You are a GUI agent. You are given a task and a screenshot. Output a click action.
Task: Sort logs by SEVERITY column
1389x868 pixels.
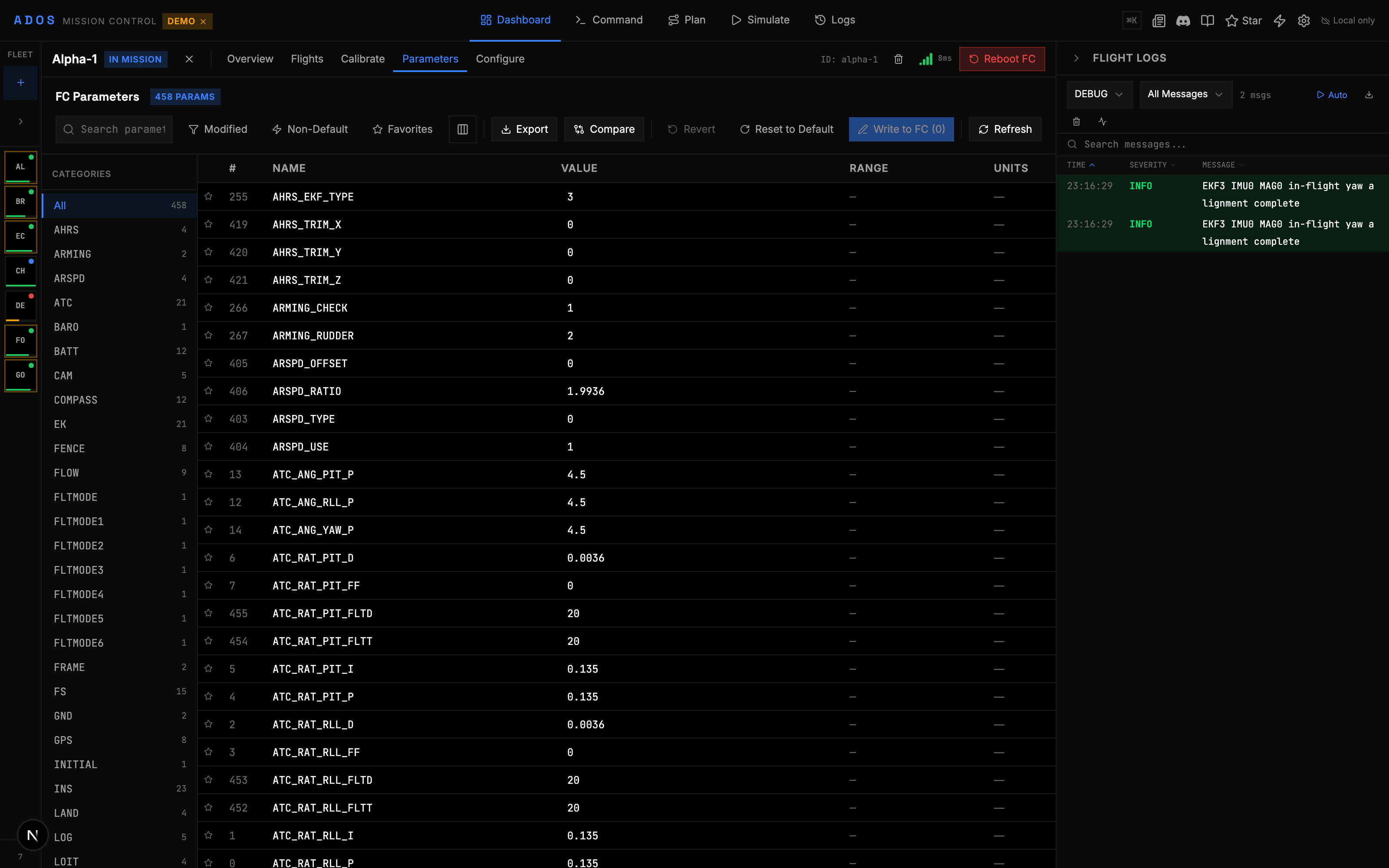pos(1152,165)
